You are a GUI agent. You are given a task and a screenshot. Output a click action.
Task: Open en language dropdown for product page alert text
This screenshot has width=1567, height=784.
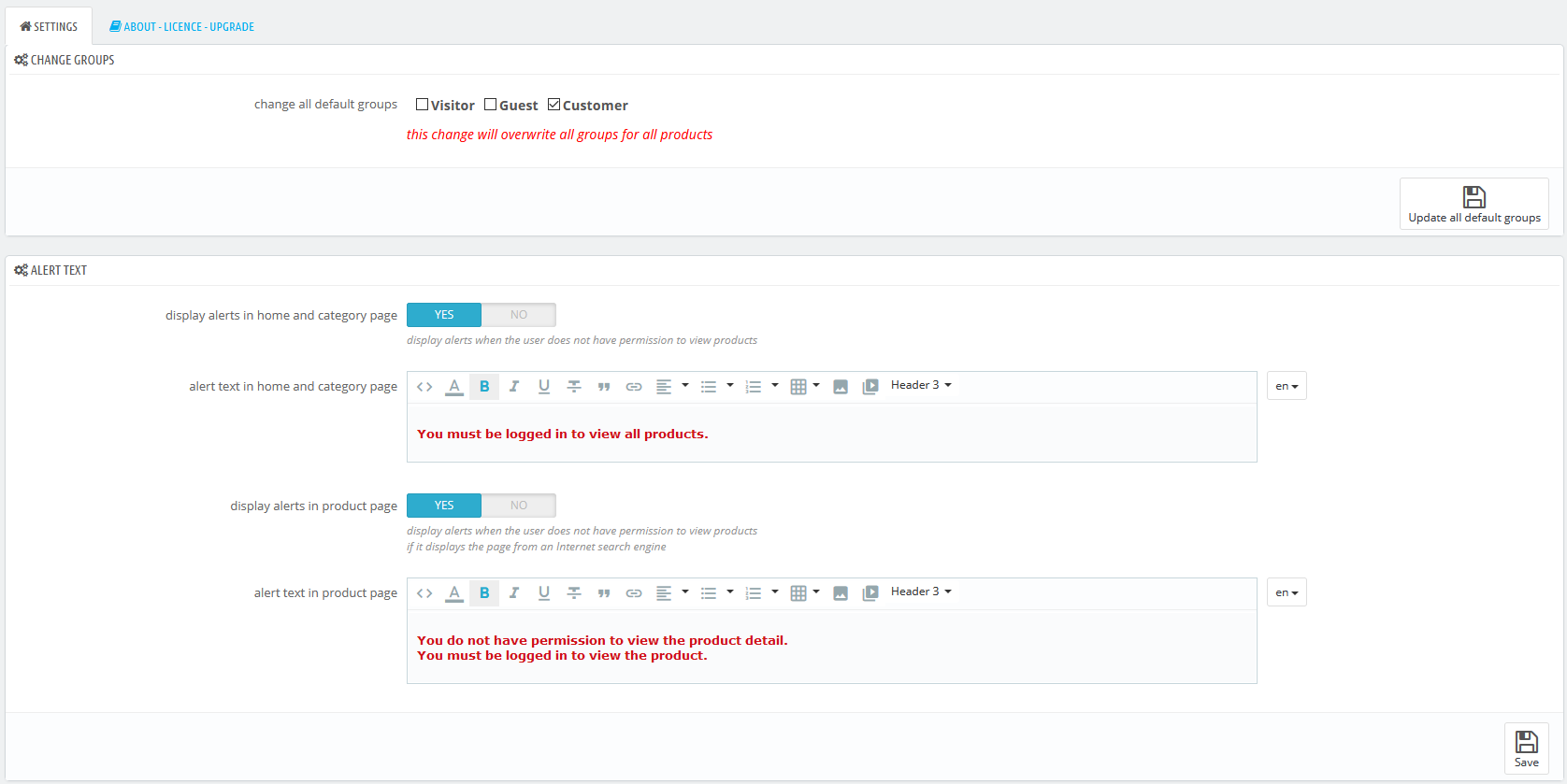[x=1287, y=592]
